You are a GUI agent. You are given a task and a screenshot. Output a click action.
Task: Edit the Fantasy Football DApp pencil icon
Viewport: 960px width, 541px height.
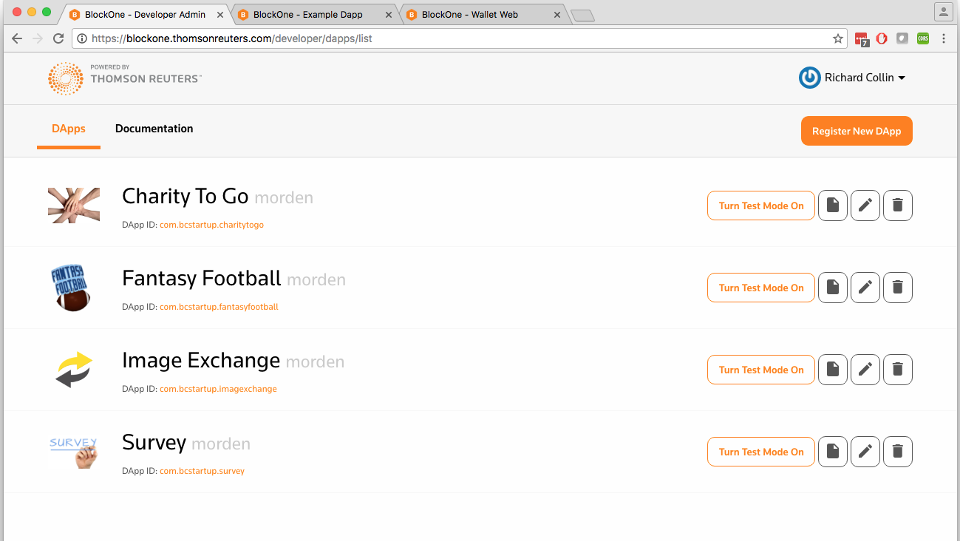[x=865, y=288]
